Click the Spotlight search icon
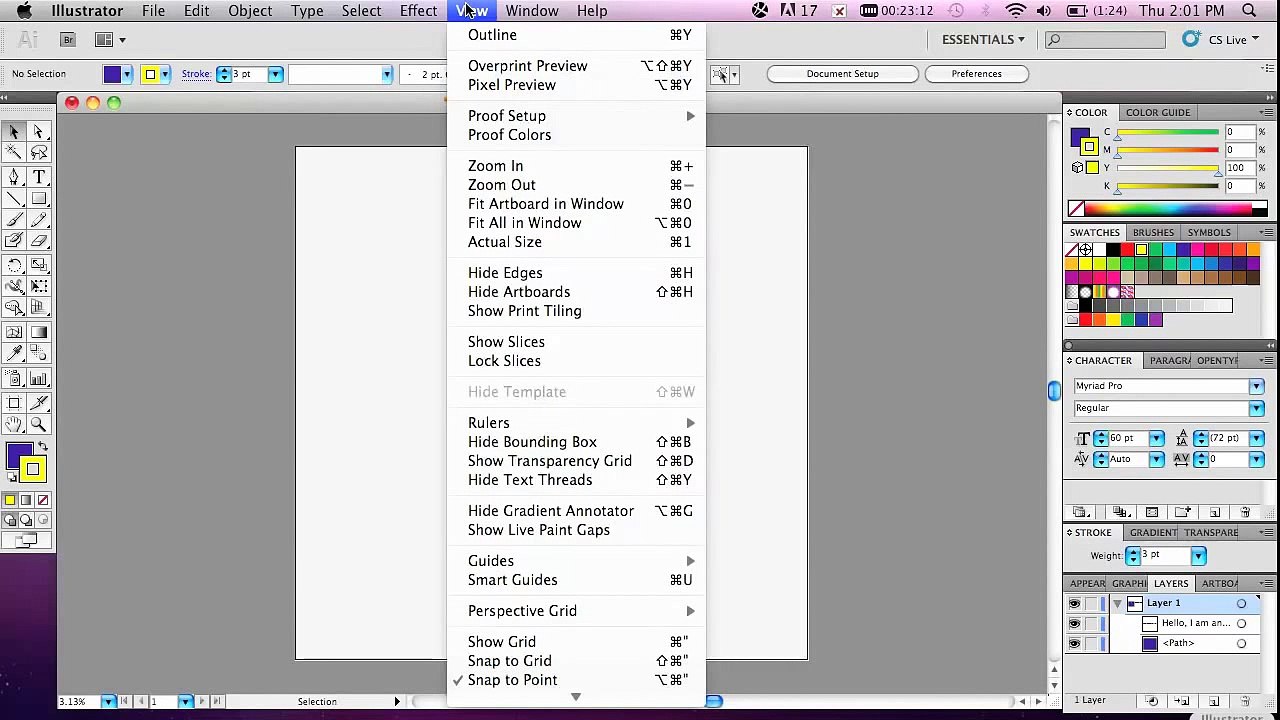This screenshot has height=720, width=1280. pos(1249,11)
